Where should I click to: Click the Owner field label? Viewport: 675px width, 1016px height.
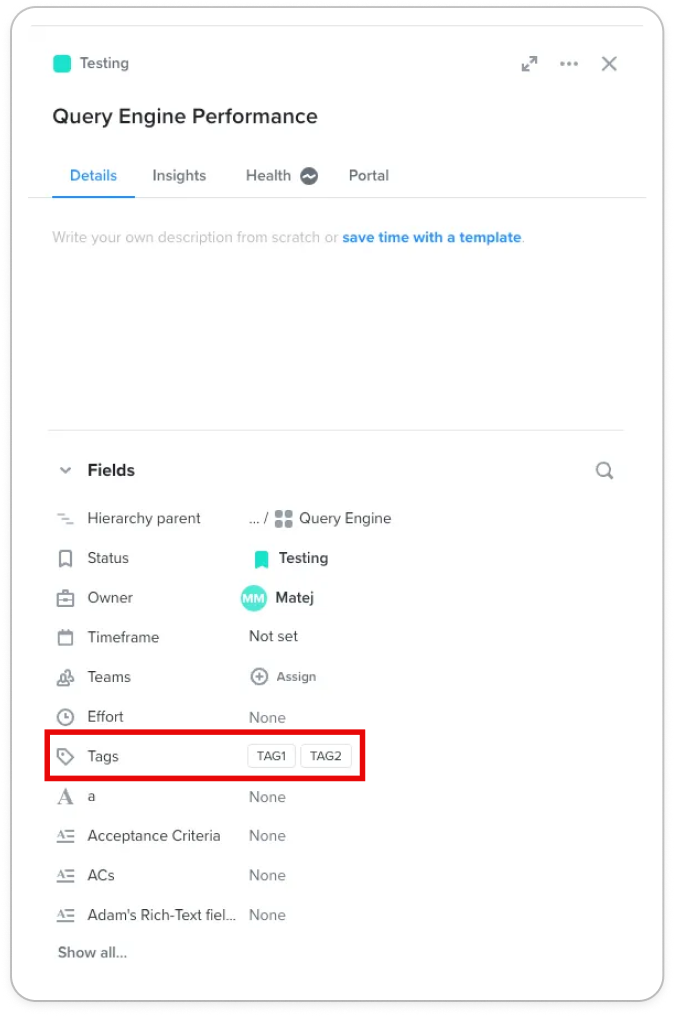coord(110,597)
